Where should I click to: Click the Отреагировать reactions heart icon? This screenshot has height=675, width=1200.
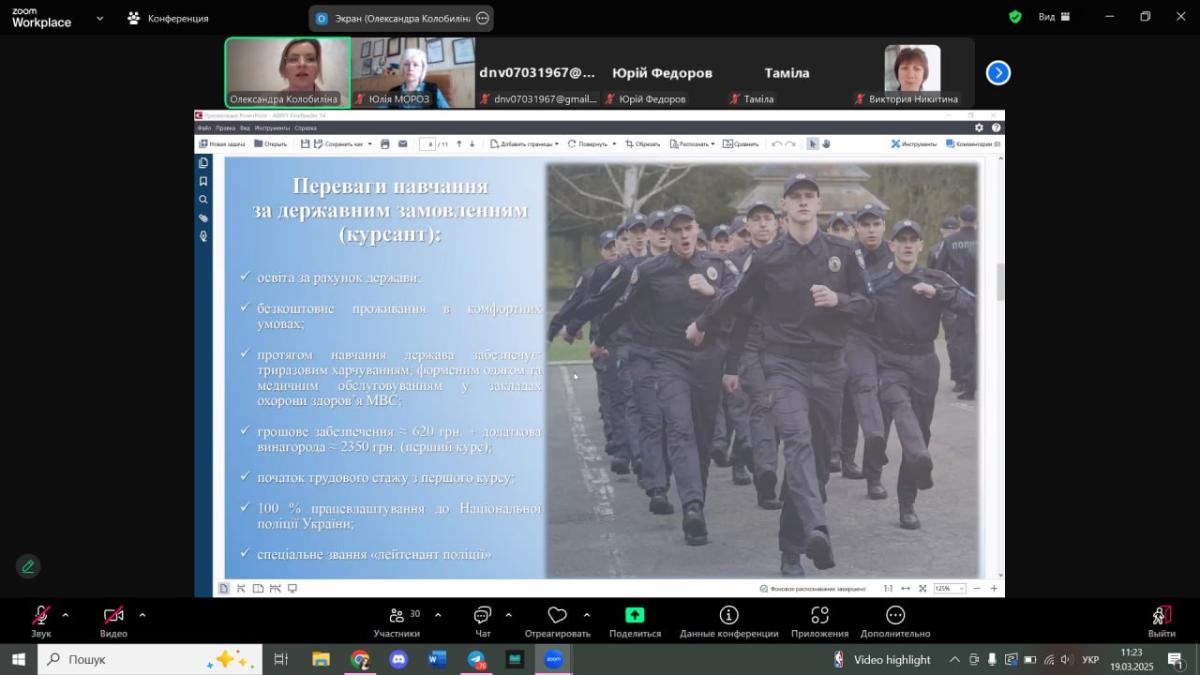(557, 618)
